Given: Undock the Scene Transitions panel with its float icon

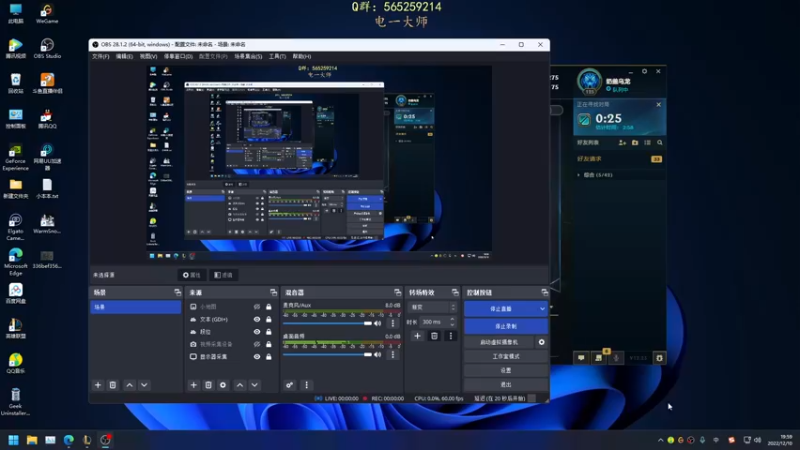Looking at the screenshot, I should click(455, 292).
